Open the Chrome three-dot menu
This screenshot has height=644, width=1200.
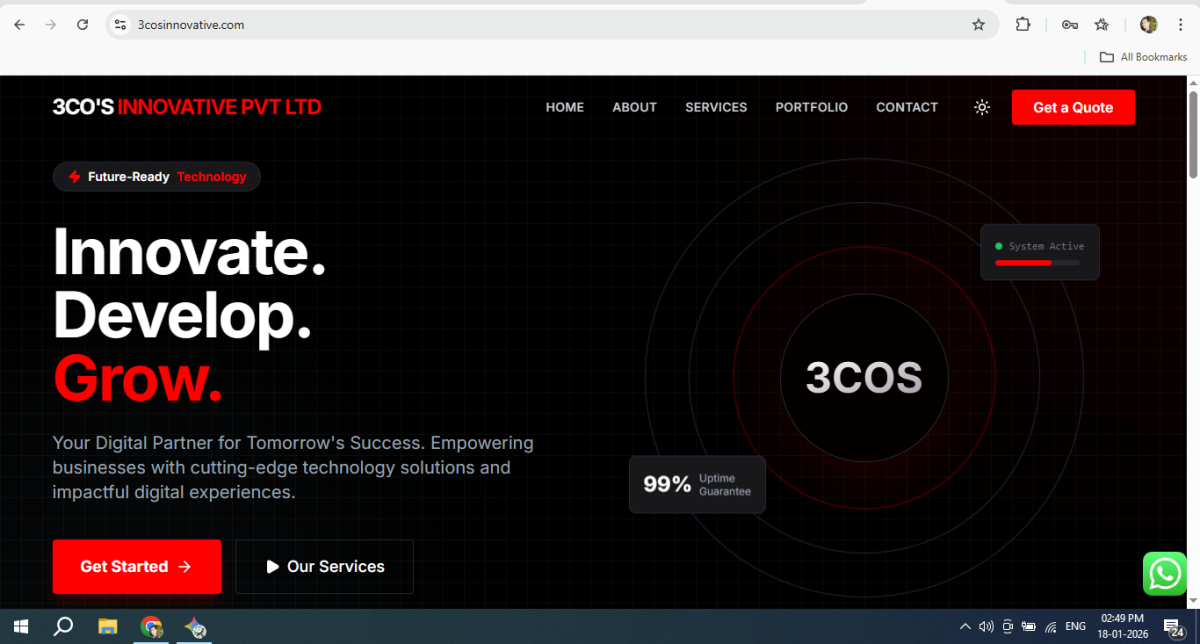pos(1180,25)
